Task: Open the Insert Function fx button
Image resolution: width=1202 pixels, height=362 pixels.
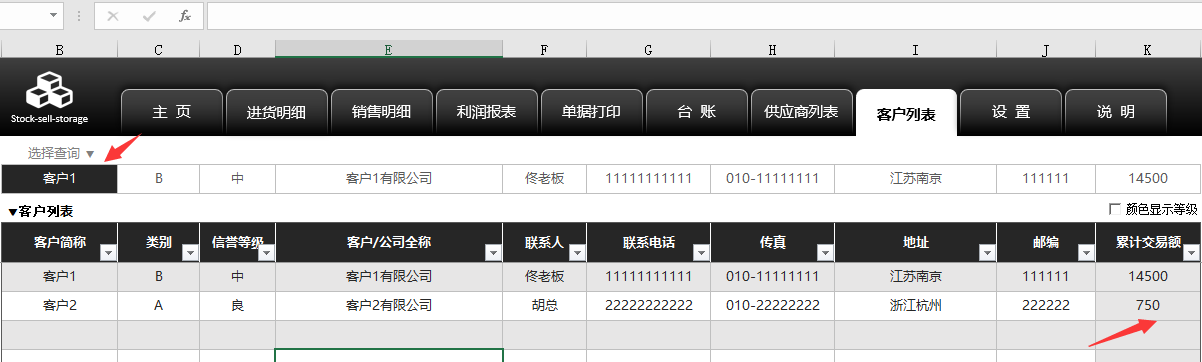Action: tap(184, 16)
